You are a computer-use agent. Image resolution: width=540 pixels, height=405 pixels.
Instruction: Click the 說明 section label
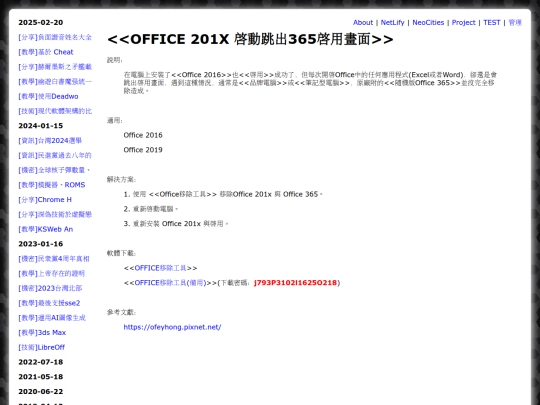pos(115,60)
